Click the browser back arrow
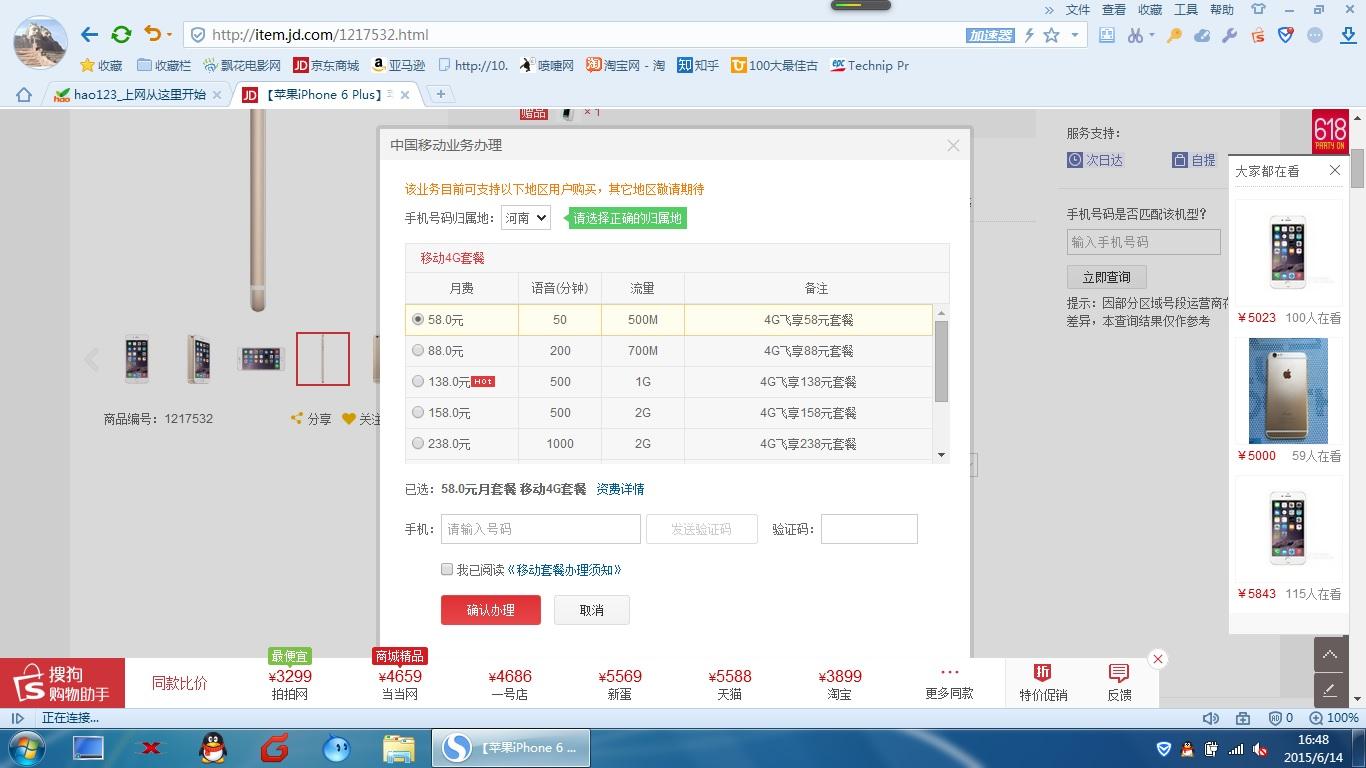This screenshot has width=1366, height=768. (x=90, y=35)
